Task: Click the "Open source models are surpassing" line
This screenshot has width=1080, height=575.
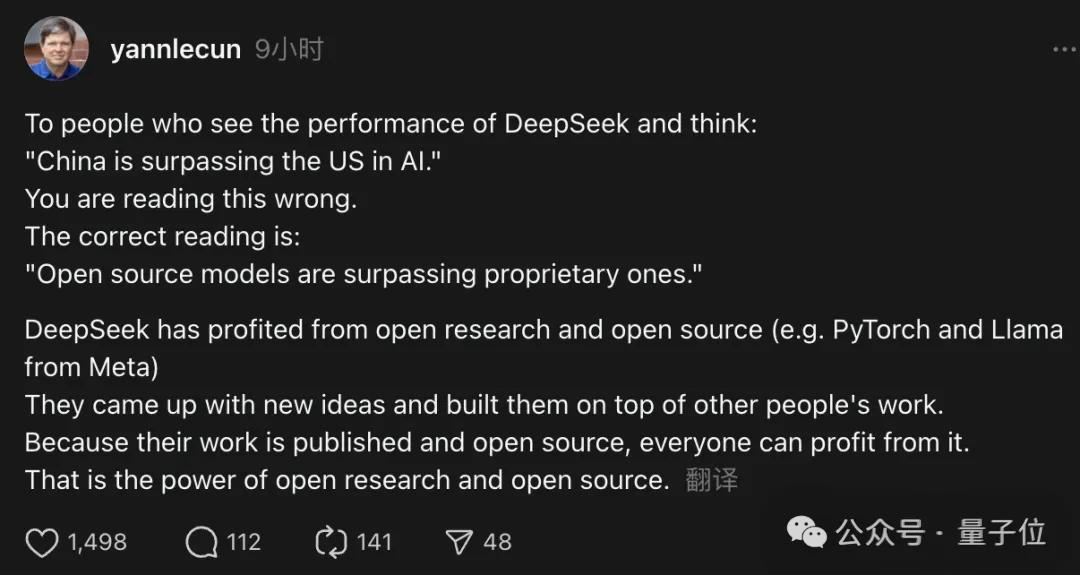Action: [364, 275]
